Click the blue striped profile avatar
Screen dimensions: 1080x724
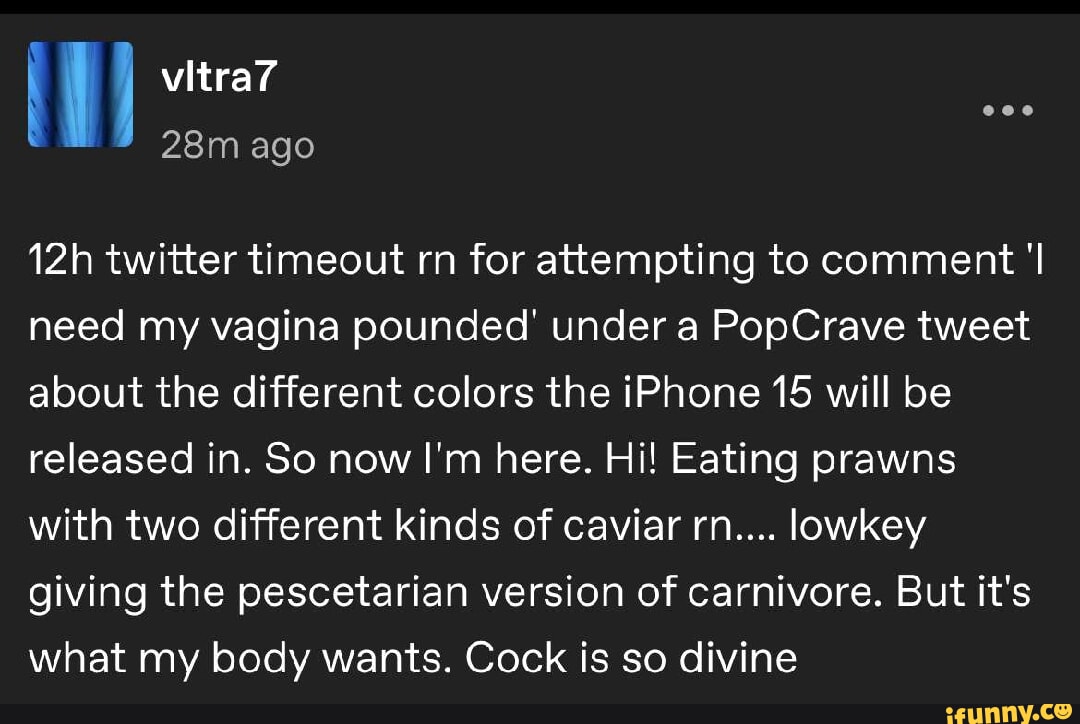81,94
